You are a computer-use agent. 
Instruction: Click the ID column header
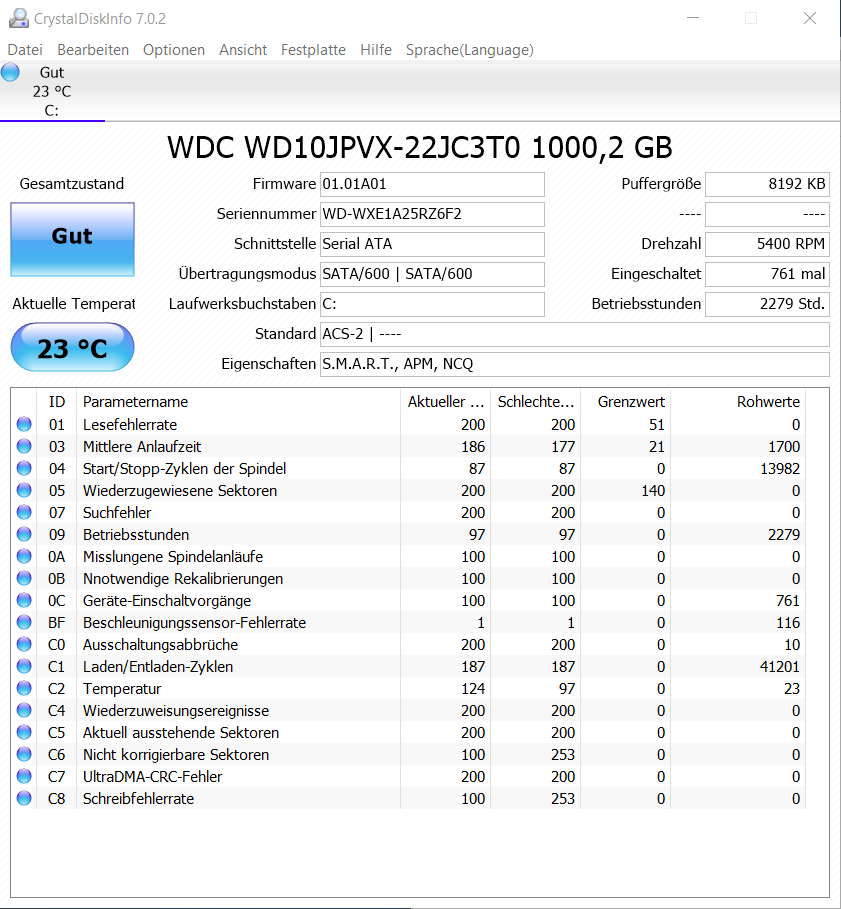pos(57,402)
